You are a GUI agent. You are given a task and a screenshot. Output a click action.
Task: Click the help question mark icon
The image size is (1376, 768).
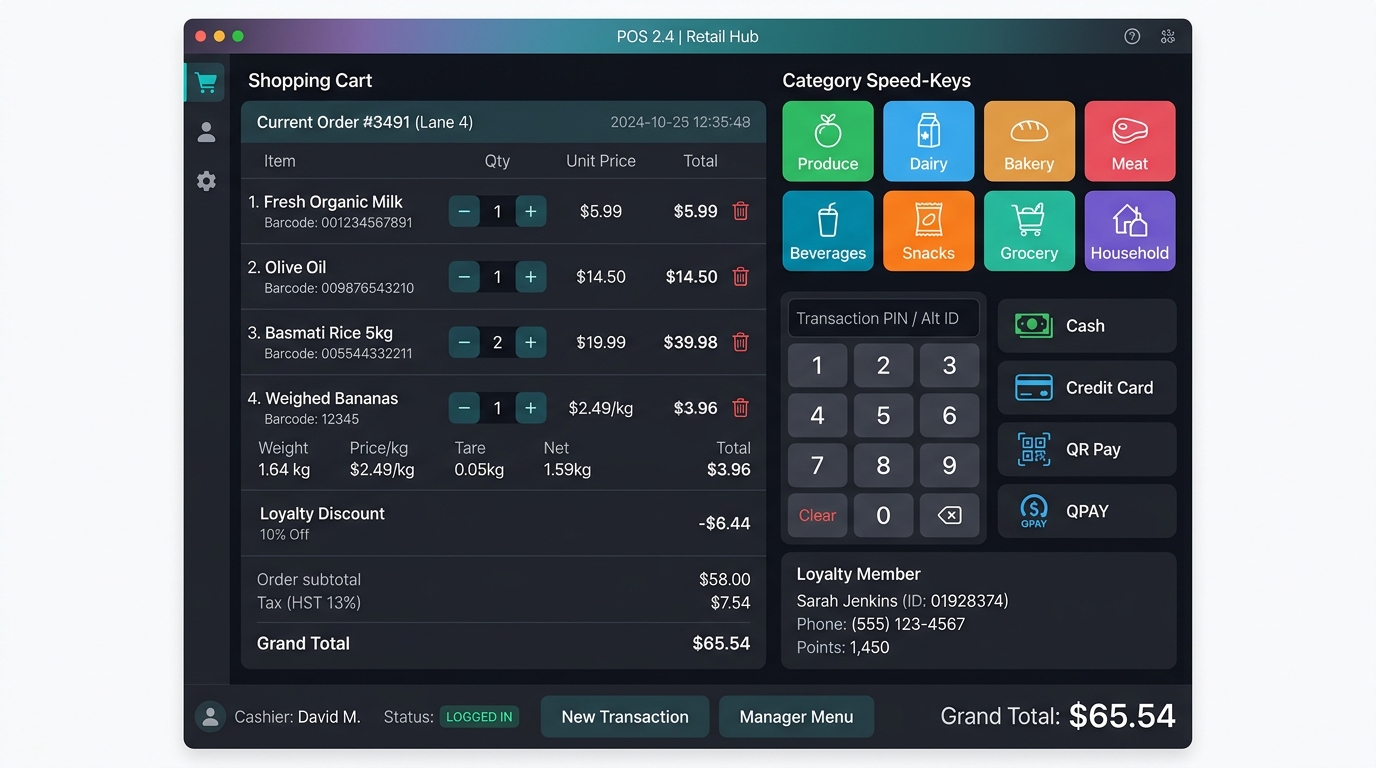tap(1132, 36)
